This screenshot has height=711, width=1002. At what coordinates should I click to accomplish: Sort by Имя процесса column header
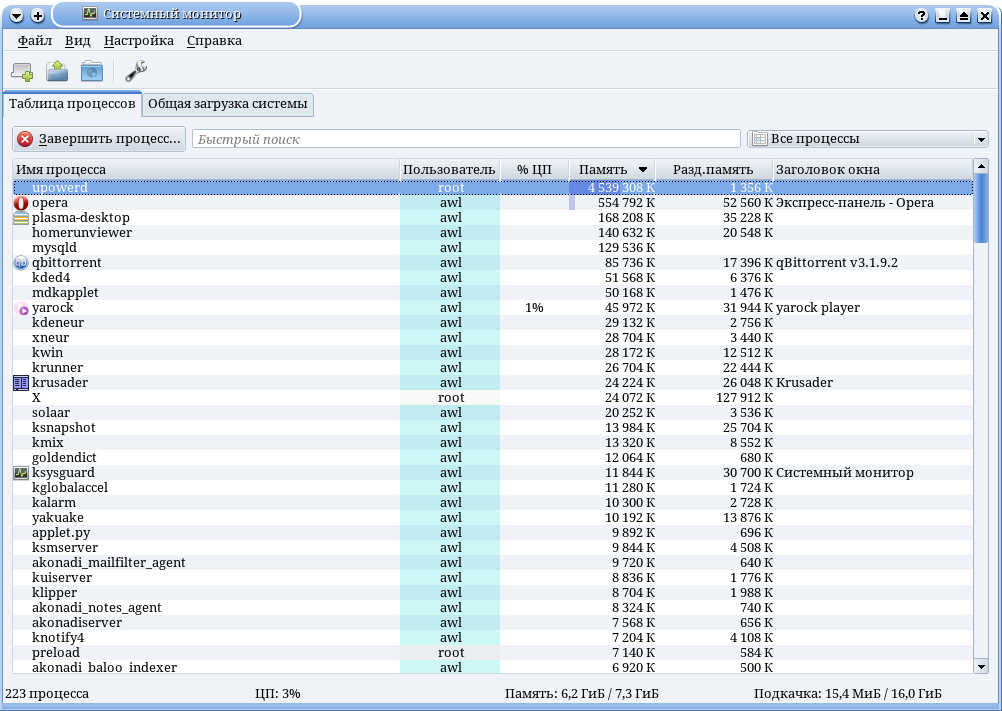pos(206,169)
